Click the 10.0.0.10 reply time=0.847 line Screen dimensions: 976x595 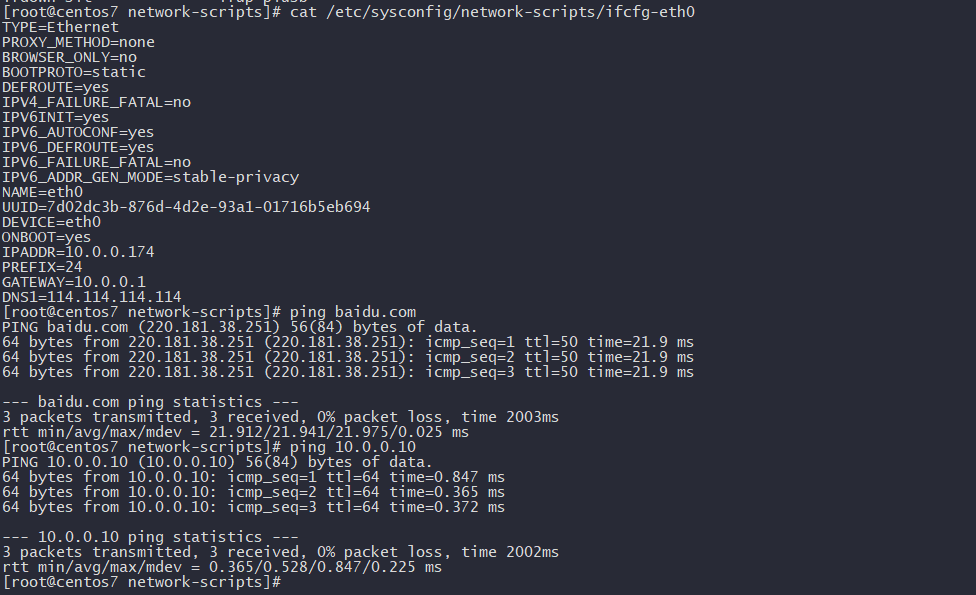(x=253, y=477)
